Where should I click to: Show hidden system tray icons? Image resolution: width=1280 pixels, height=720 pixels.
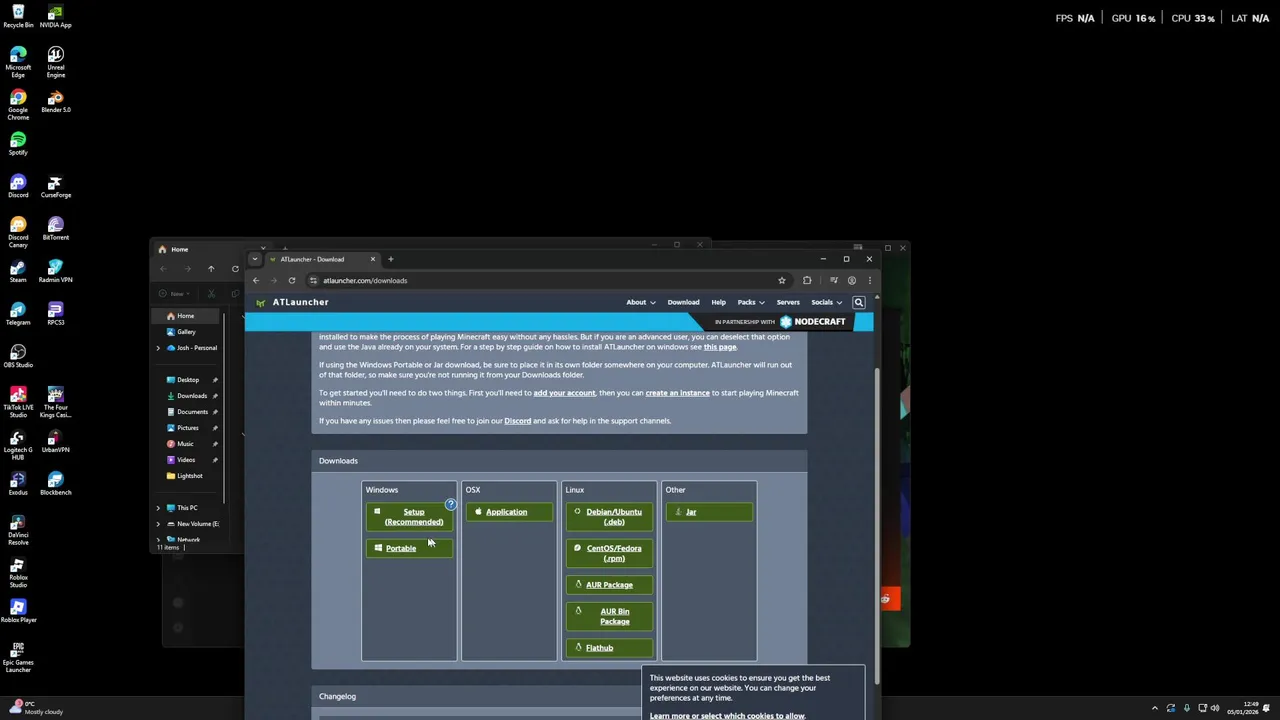coord(1155,708)
